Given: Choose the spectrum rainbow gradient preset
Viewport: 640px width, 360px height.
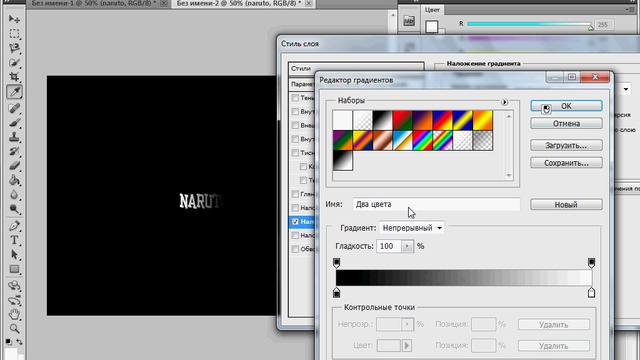Looking at the screenshot, I should pos(423,141).
